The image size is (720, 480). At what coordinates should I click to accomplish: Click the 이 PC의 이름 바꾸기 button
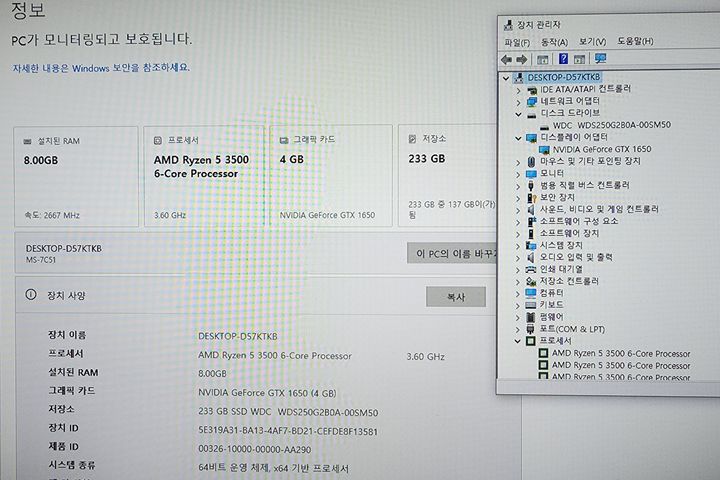(452, 253)
